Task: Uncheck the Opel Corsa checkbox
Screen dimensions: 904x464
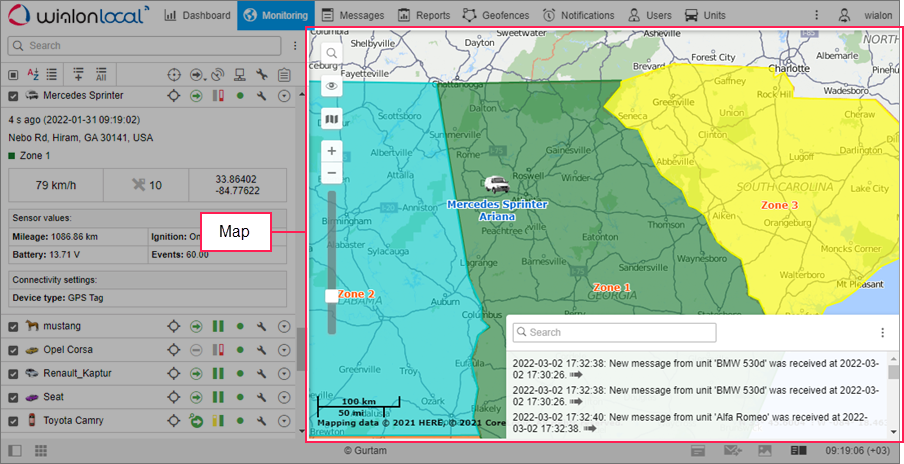Action: coord(13,350)
